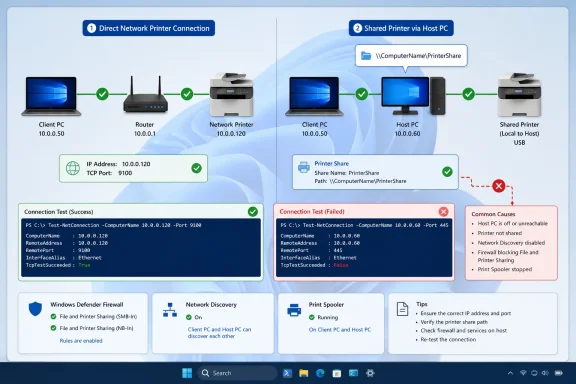This screenshot has width=576, height=384.
Task: Open Microsoft Edge from the taskbar
Action: pos(320,373)
